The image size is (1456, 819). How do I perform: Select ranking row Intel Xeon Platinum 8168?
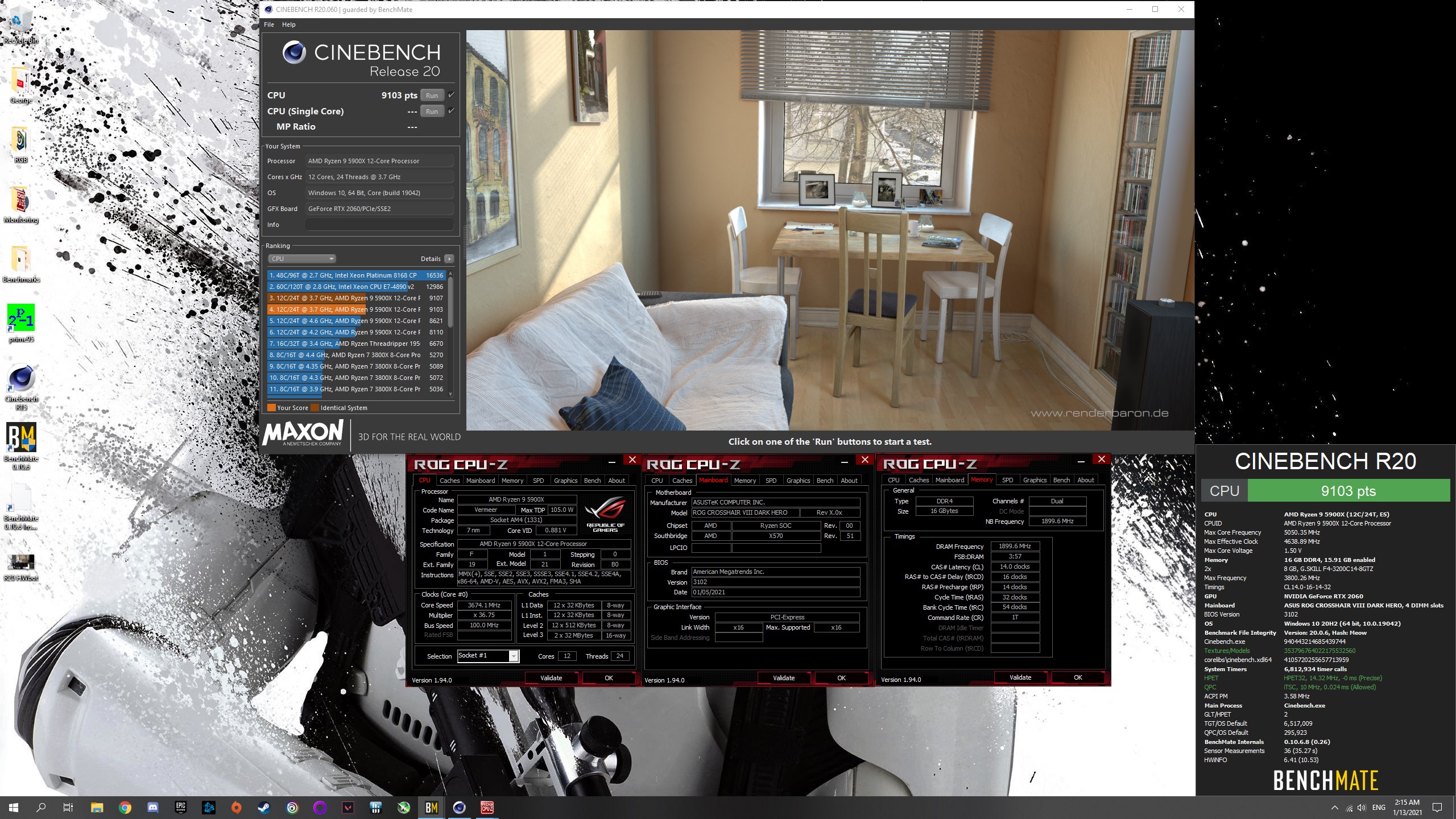click(357, 275)
